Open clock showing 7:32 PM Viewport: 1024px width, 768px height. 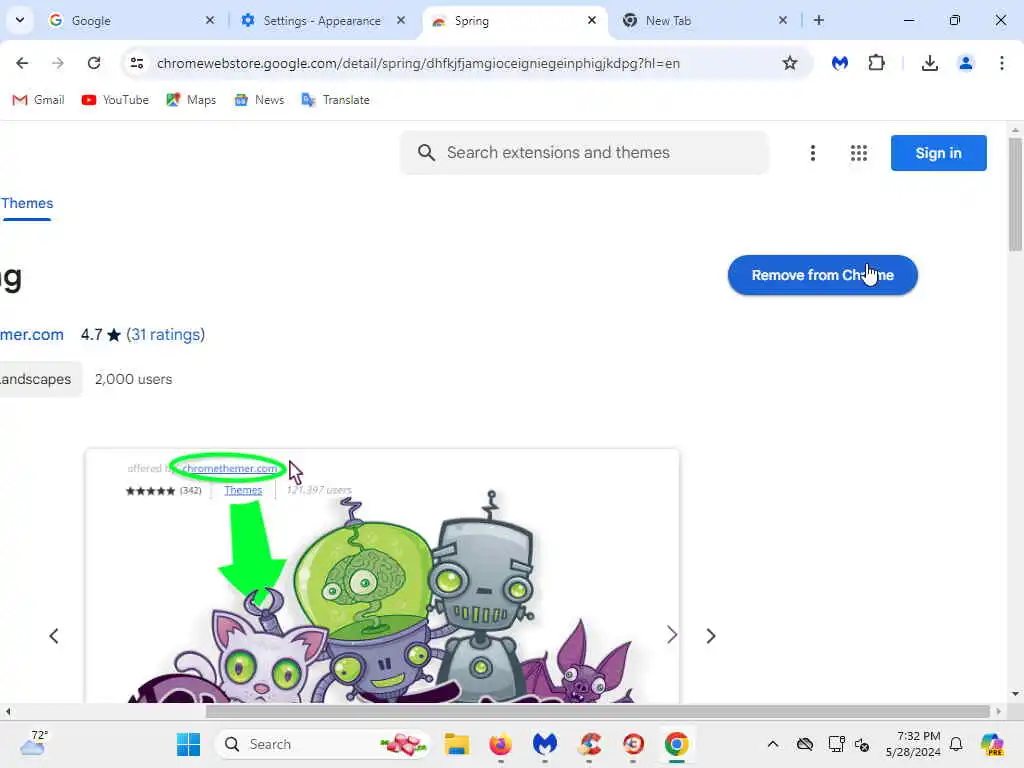[x=913, y=744]
